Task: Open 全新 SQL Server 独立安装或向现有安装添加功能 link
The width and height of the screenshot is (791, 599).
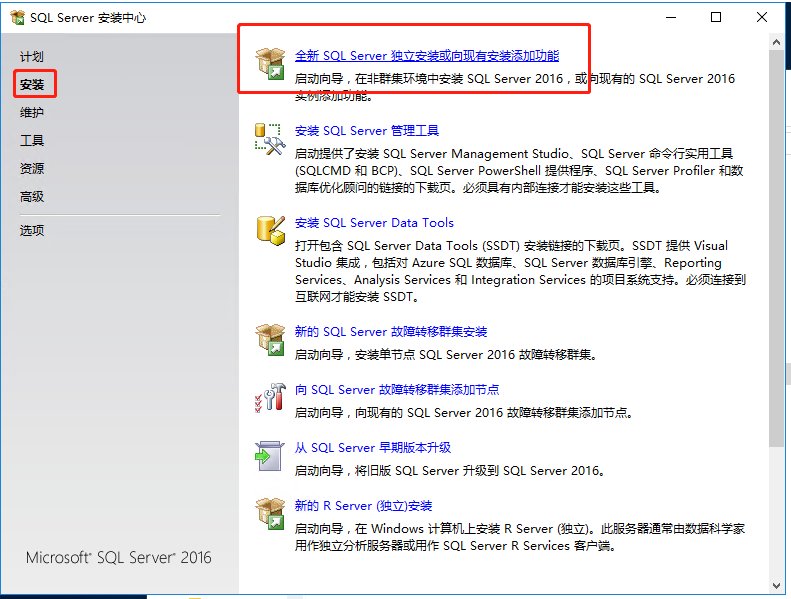Action: point(427,56)
